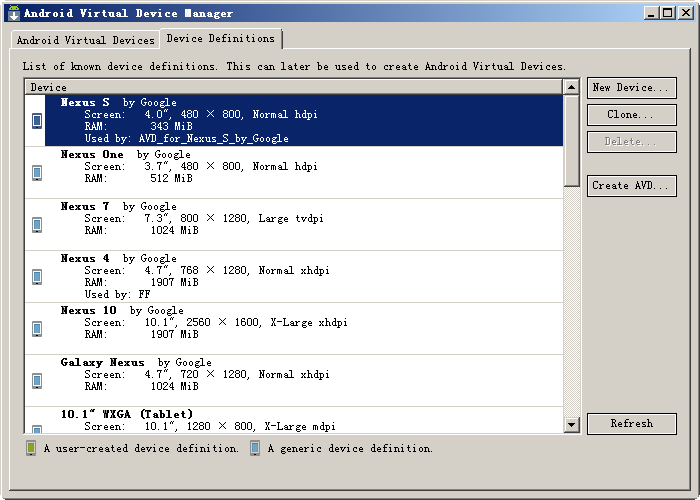Select the Nexus 10 by Google entry

point(294,329)
